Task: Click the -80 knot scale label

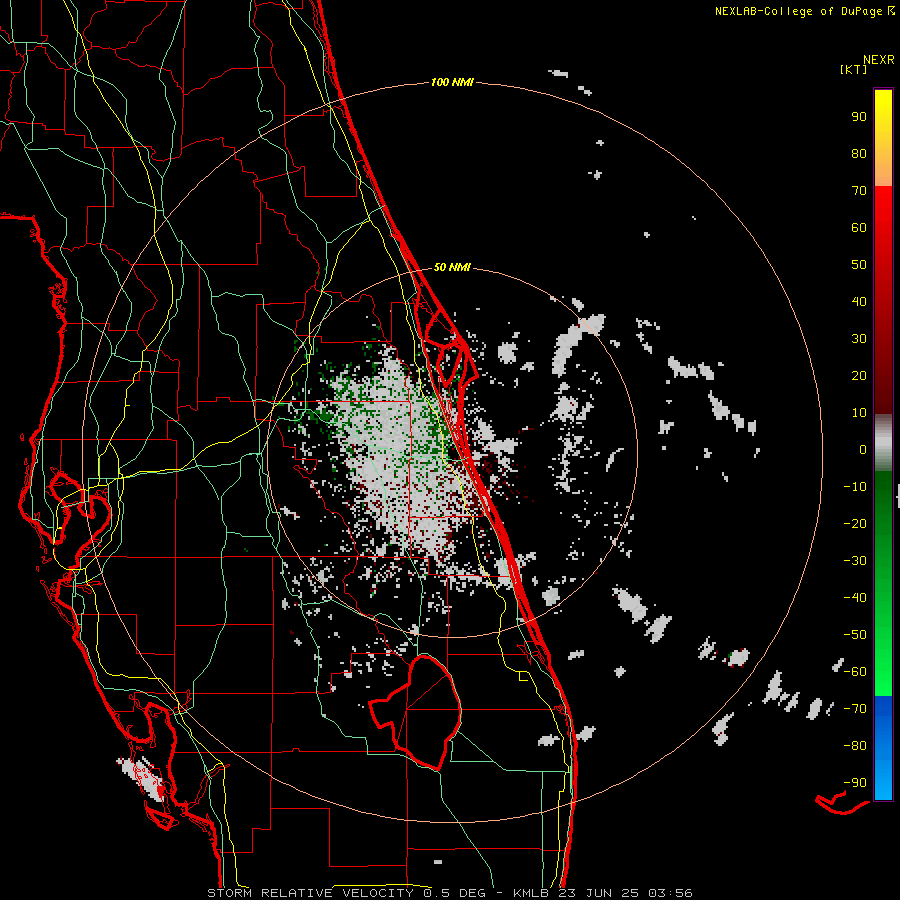Action: (855, 746)
